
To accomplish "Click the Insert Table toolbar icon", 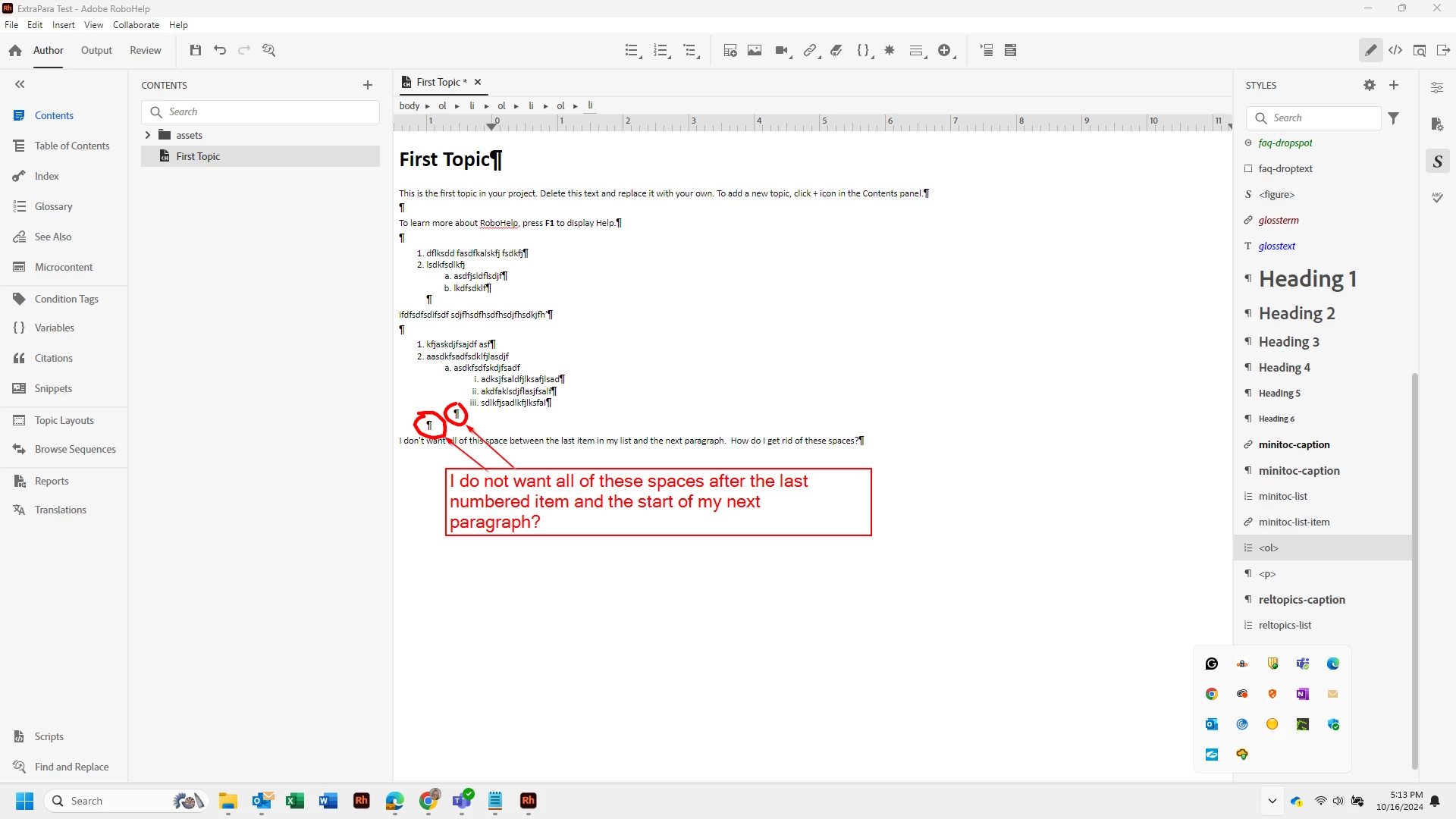I will (730, 50).
